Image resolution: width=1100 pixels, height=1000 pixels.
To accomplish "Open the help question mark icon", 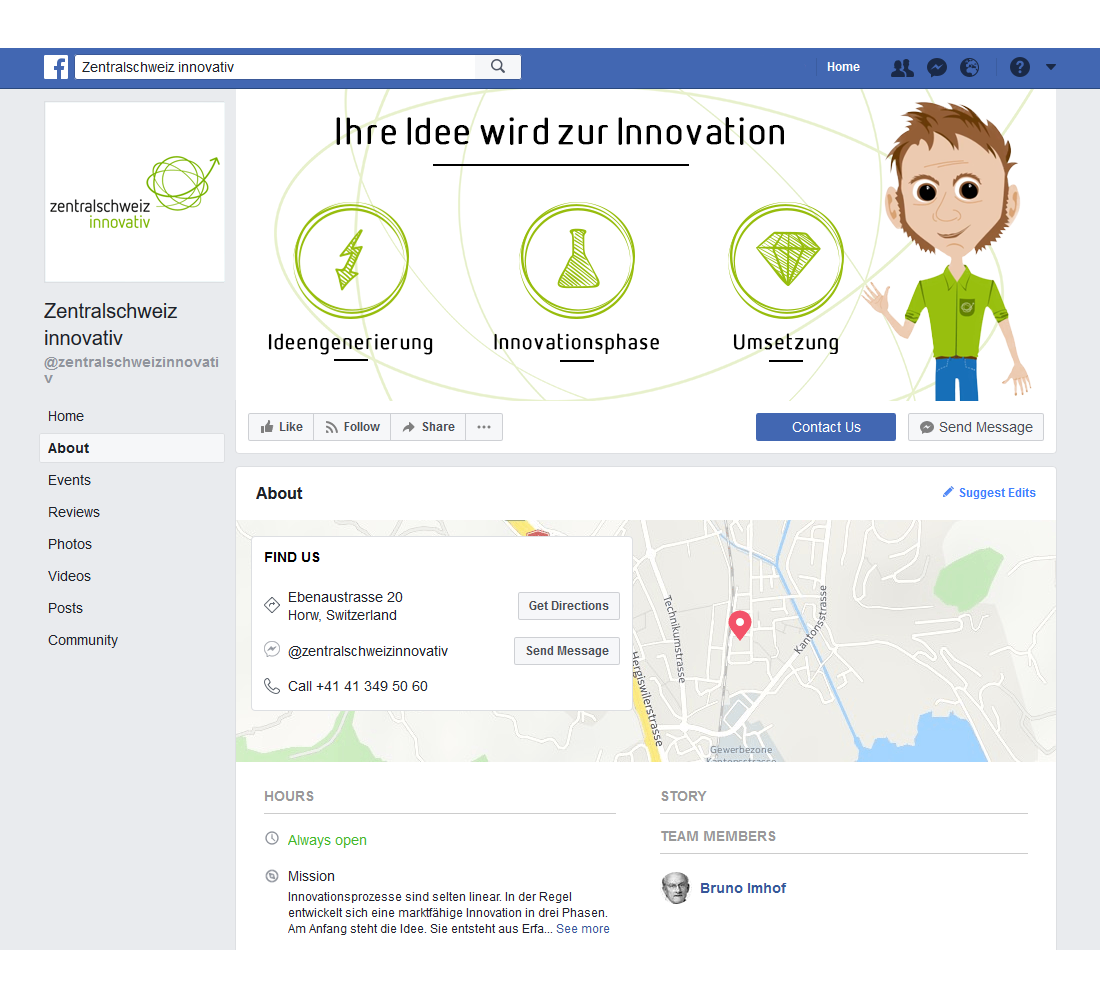I will click(1019, 67).
